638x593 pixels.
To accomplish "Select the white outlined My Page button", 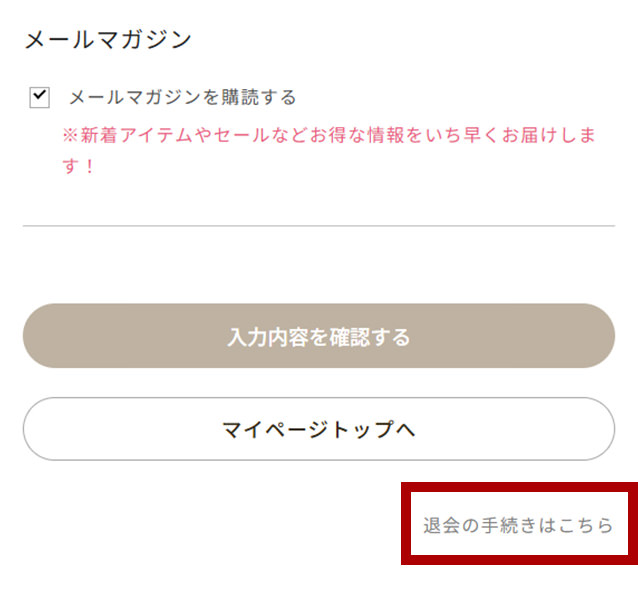I will click(x=318, y=429).
